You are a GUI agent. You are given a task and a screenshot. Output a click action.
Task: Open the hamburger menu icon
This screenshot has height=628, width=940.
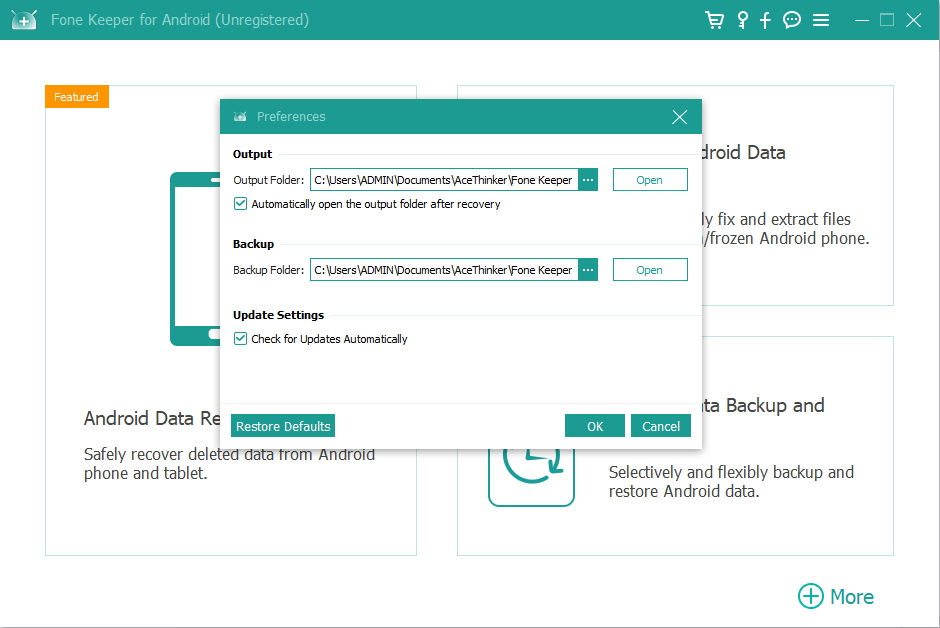tap(821, 20)
